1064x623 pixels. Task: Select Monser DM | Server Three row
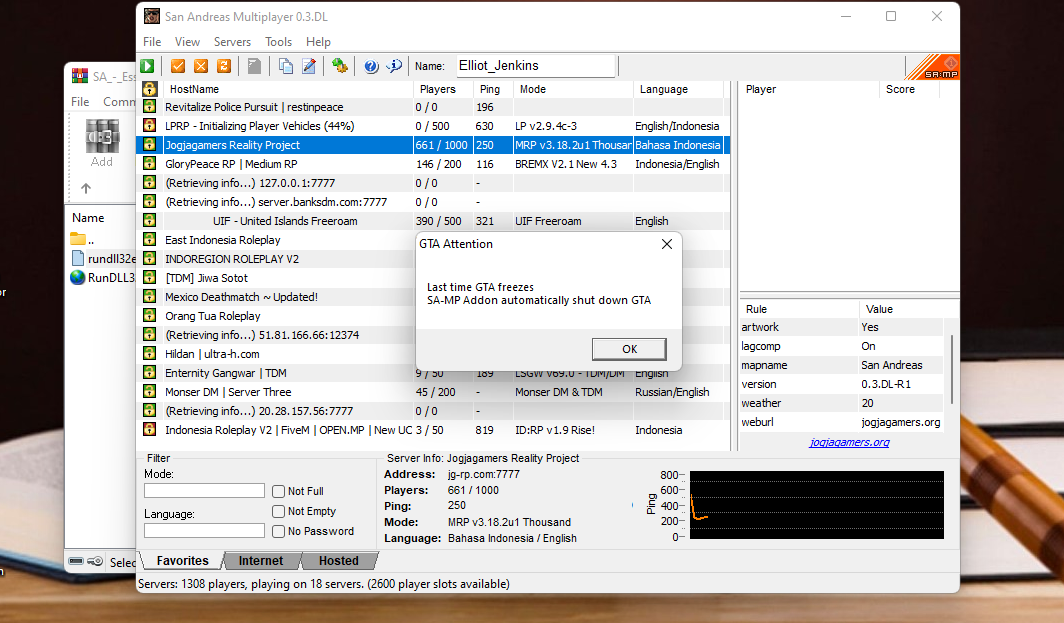coord(434,392)
